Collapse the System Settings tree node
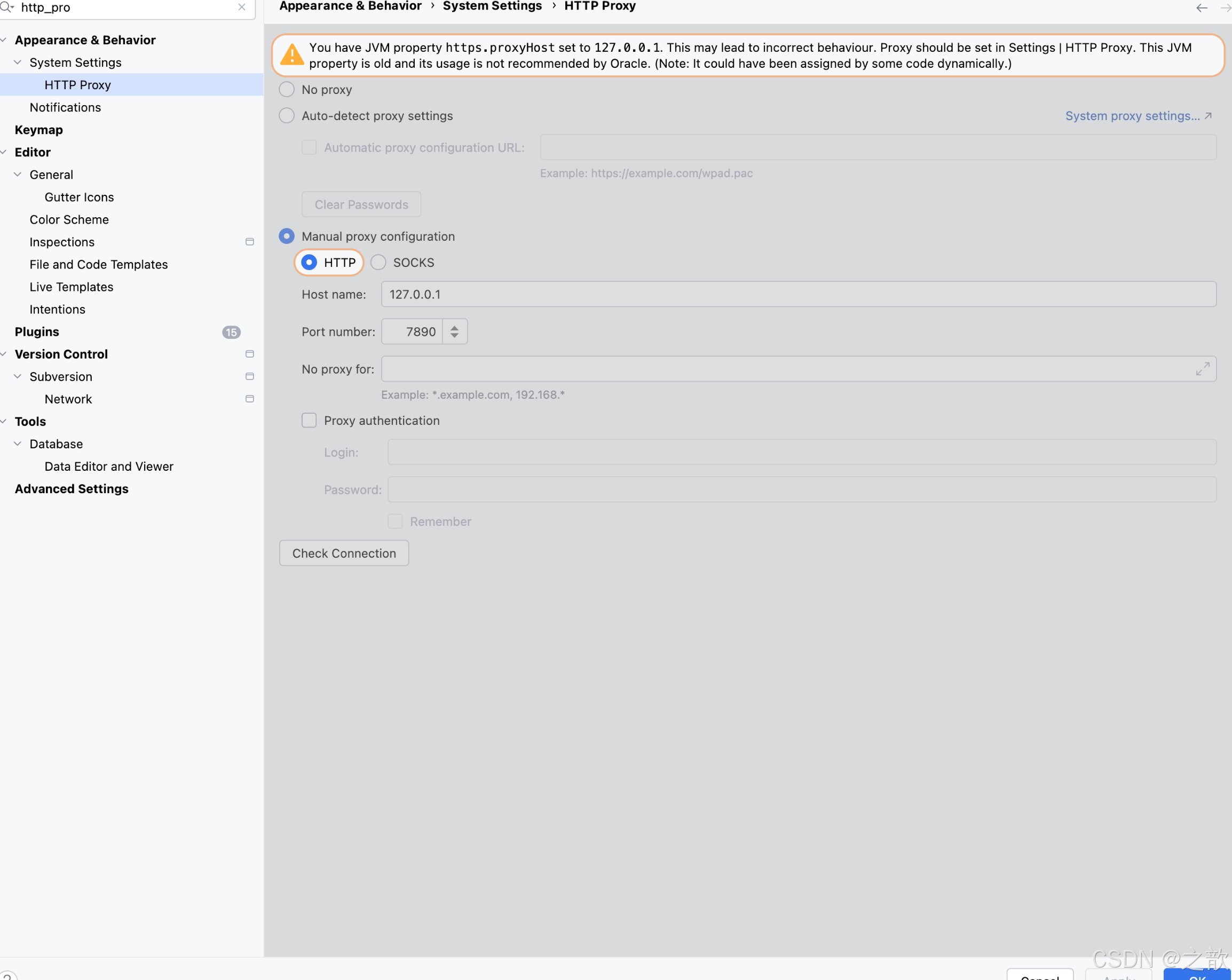The image size is (1232, 980). [x=18, y=62]
